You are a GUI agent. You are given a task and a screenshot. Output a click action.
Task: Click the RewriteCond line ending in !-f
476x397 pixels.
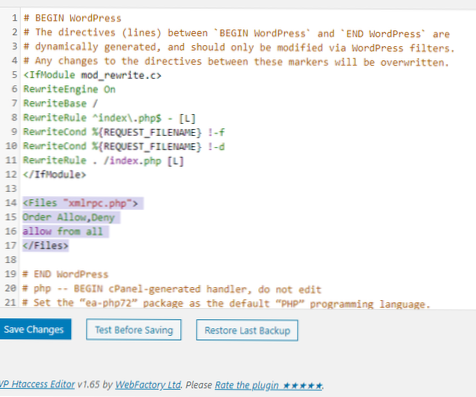click(124, 132)
